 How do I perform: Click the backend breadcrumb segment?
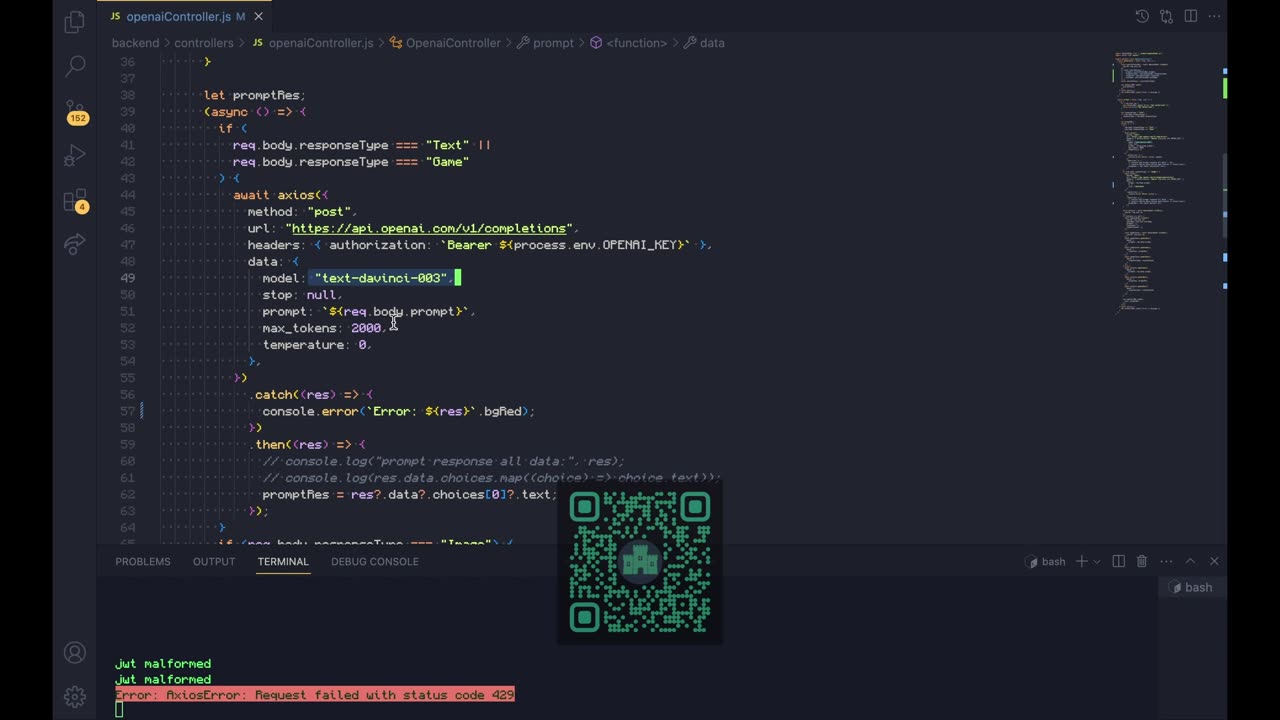coord(135,43)
